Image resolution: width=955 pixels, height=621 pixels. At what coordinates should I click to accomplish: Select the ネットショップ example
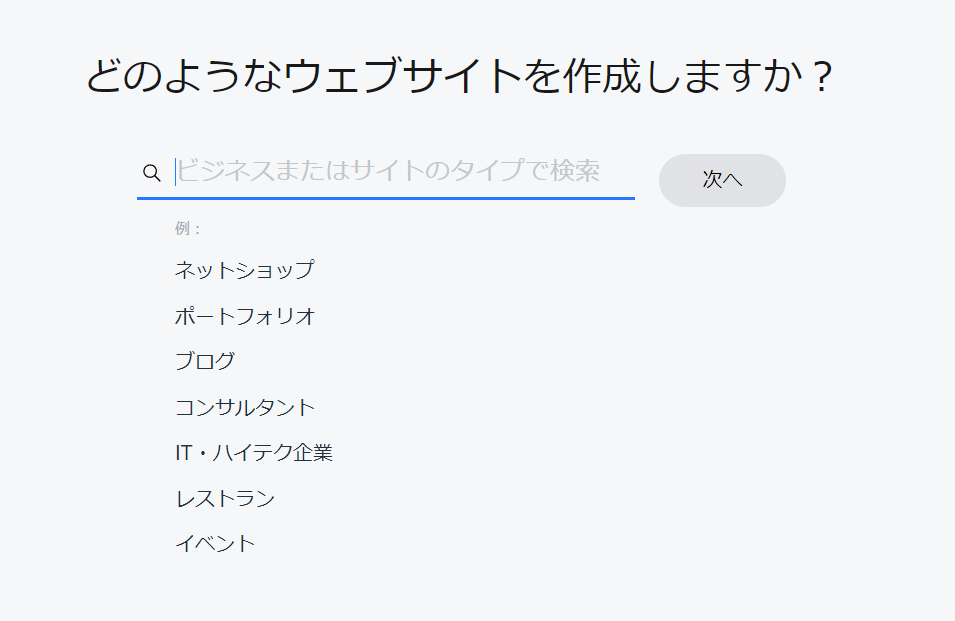pyautogui.click(x=244, y=270)
